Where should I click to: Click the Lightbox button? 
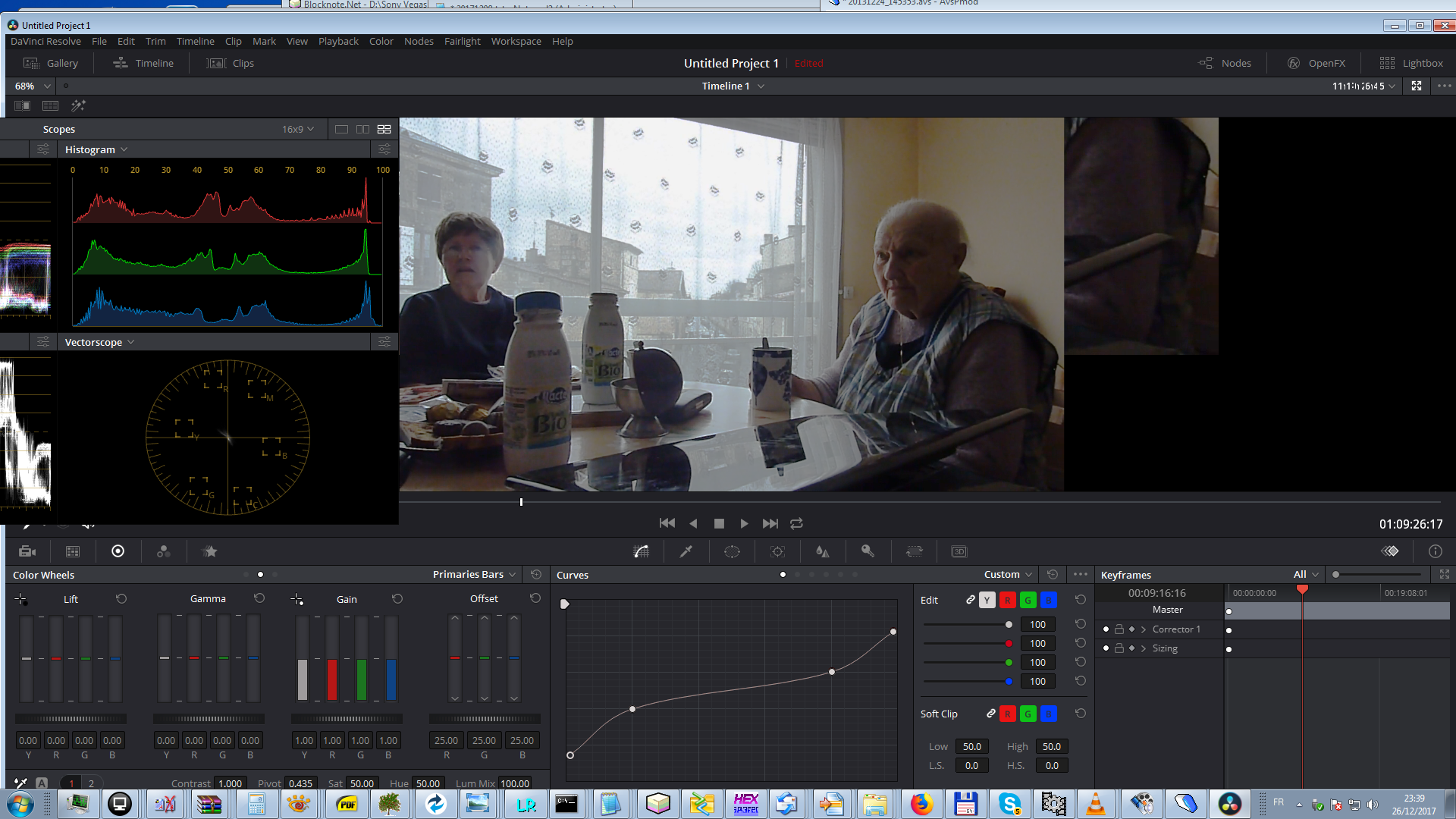tap(1411, 63)
